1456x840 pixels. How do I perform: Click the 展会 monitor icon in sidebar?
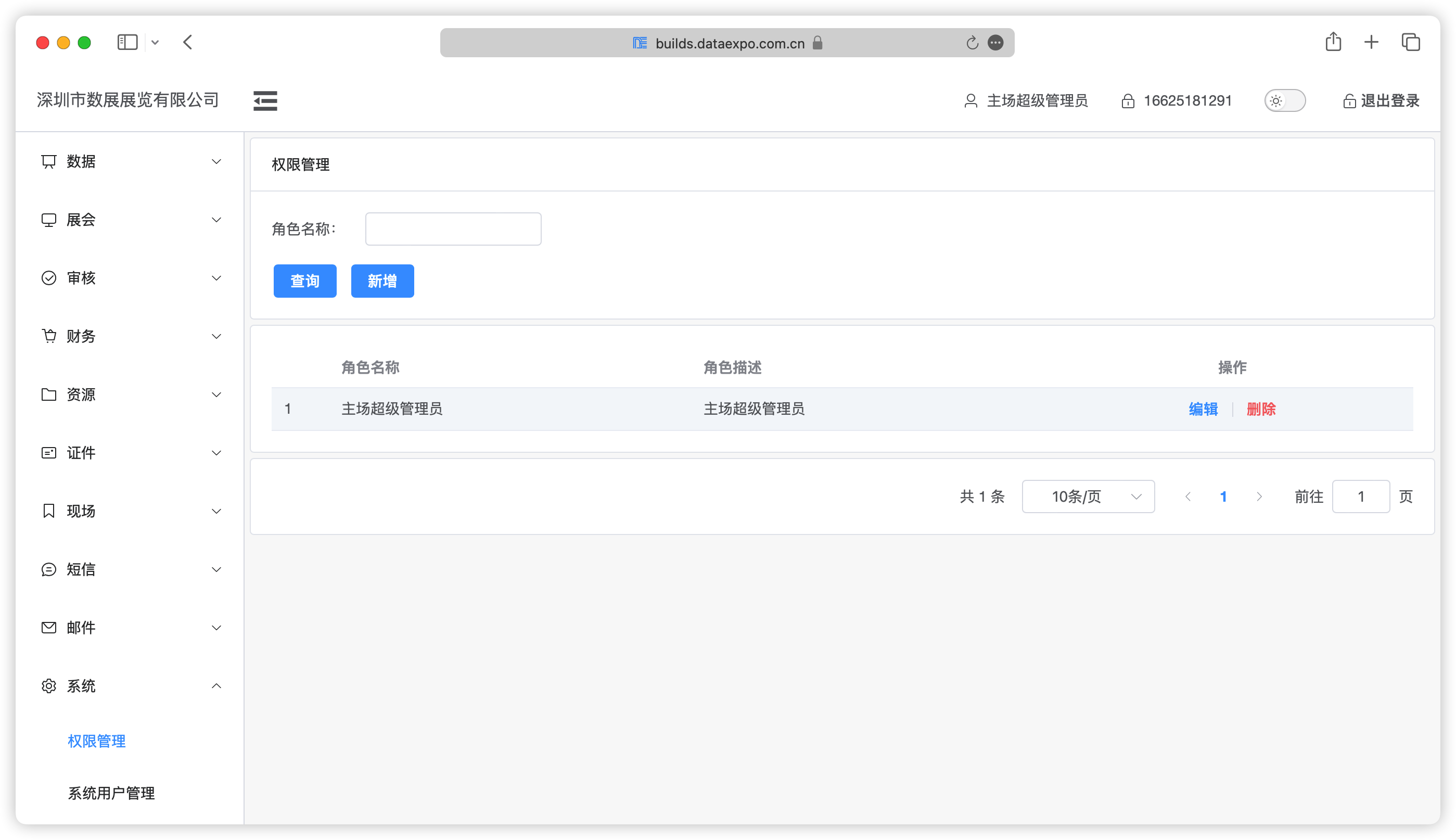49,220
